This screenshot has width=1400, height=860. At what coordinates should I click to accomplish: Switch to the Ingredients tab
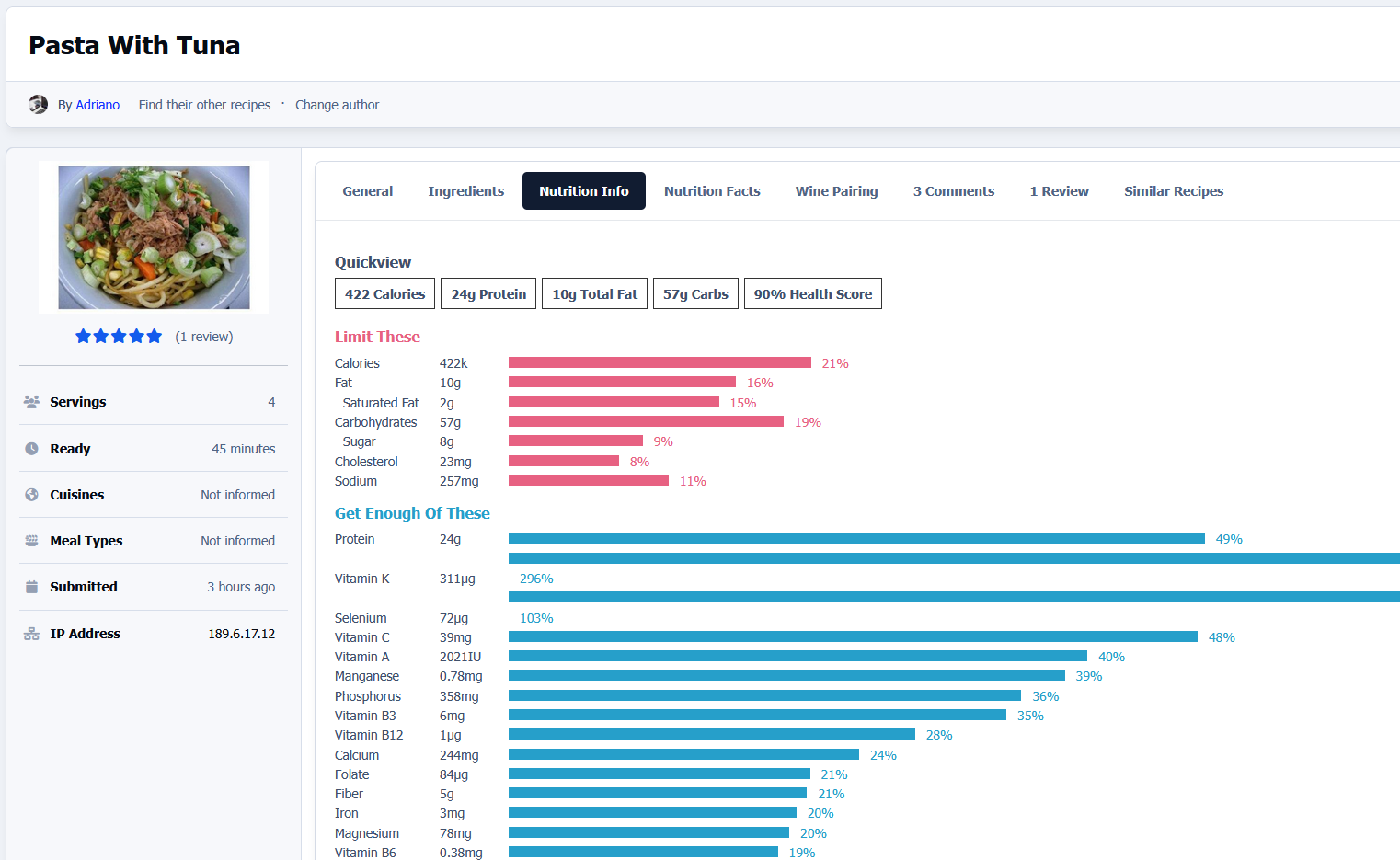click(465, 191)
